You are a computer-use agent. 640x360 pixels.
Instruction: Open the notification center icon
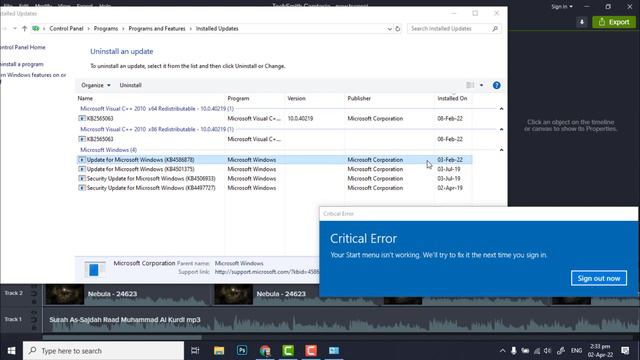625,351
